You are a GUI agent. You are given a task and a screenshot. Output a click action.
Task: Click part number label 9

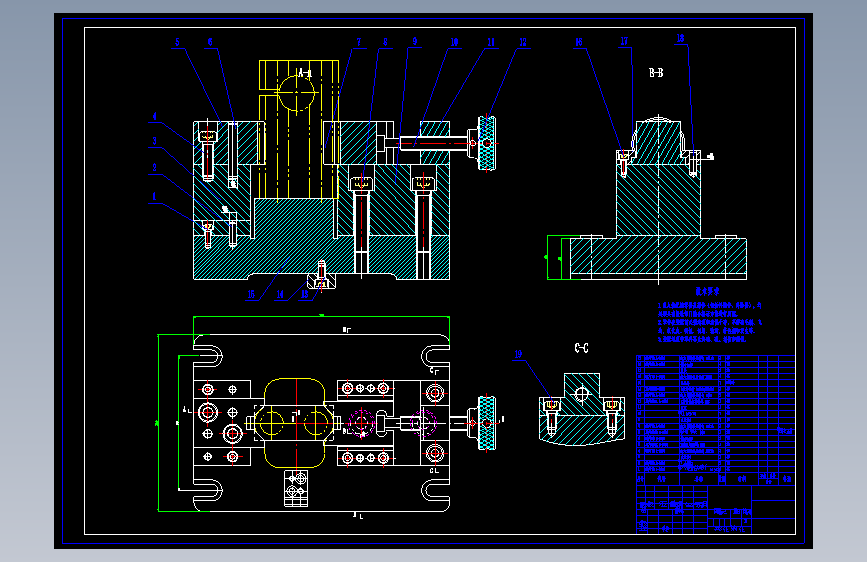pos(414,41)
